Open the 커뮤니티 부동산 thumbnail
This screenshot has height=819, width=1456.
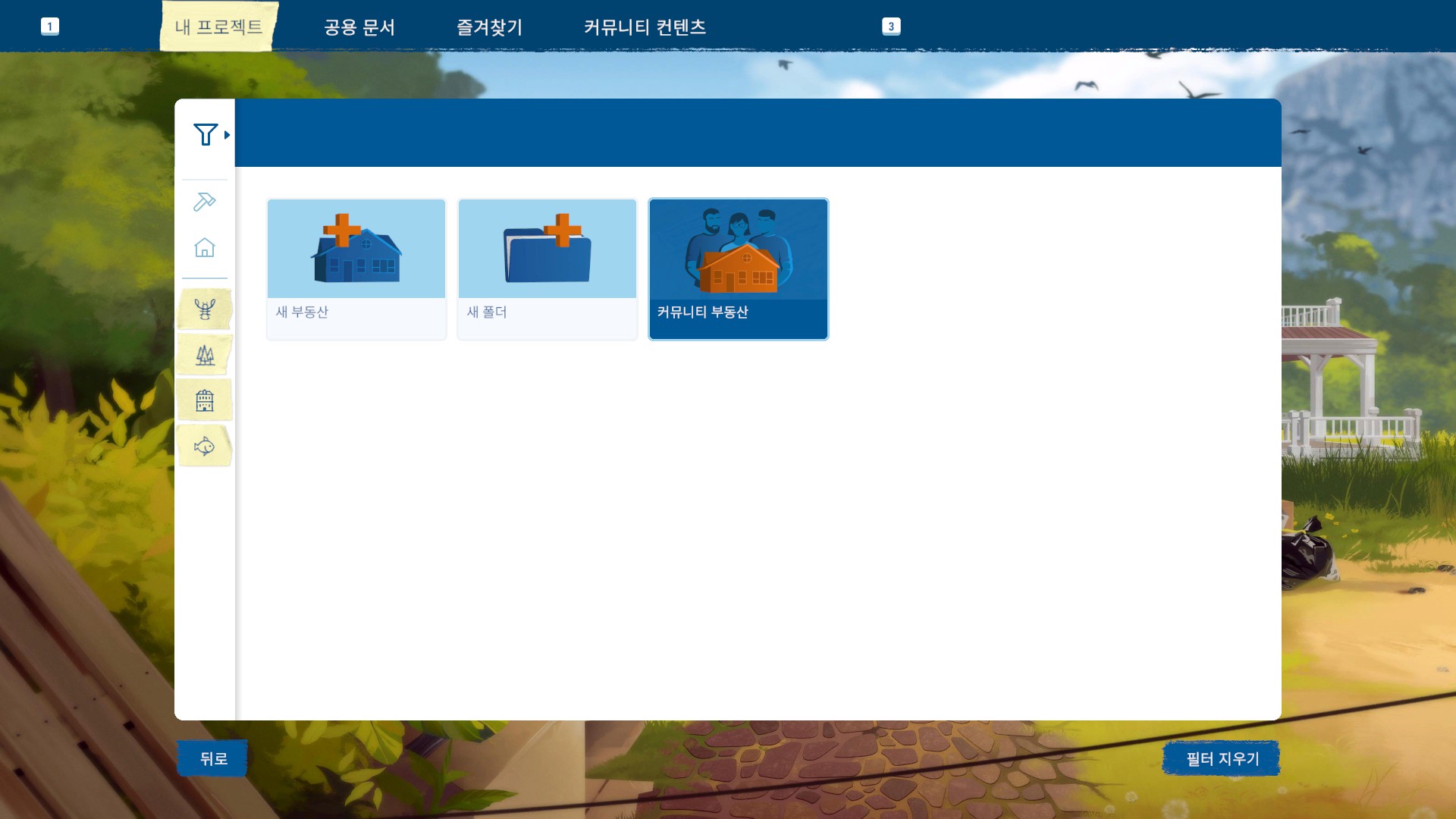coord(738,250)
